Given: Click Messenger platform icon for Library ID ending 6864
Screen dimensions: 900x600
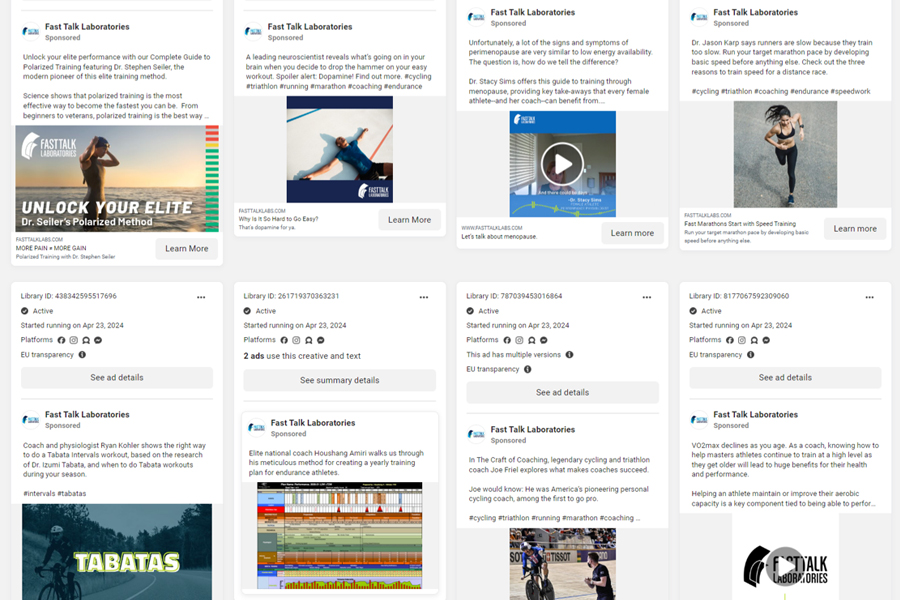Looking at the screenshot, I should coord(544,340).
